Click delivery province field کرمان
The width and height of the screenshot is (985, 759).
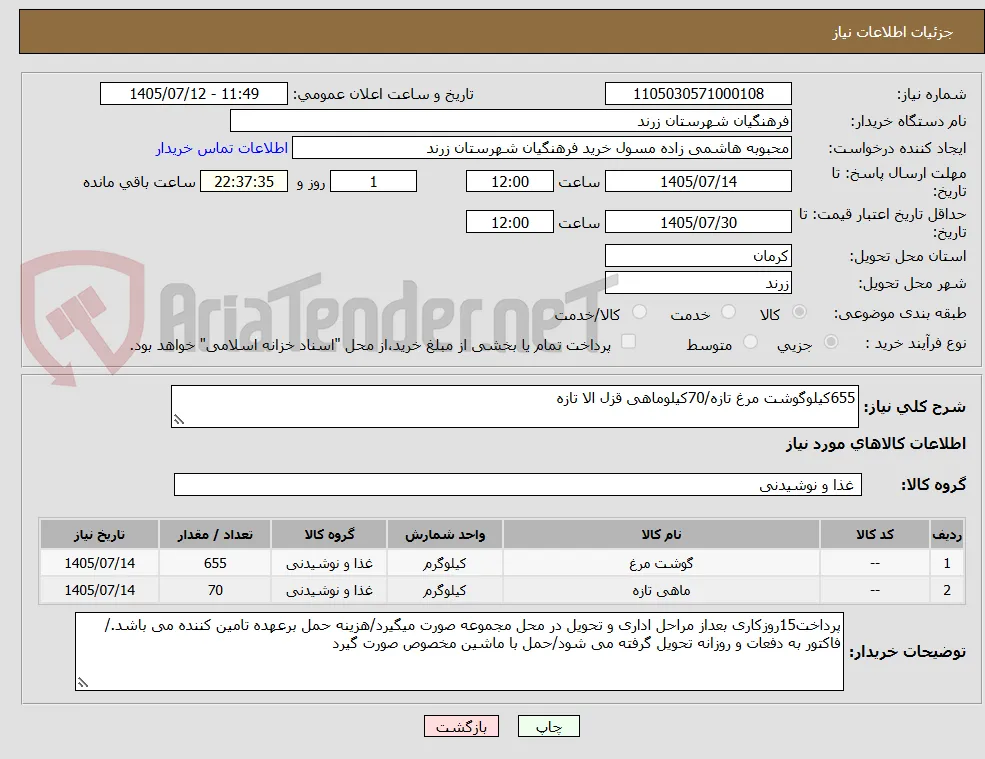(698, 256)
